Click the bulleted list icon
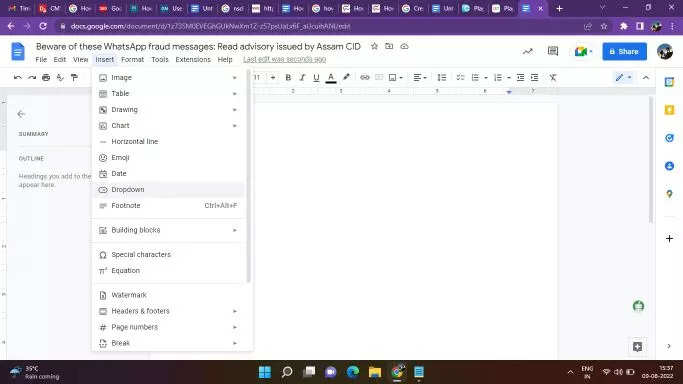The image size is (683, 384). pyautogui.click(x=475, y=77)
